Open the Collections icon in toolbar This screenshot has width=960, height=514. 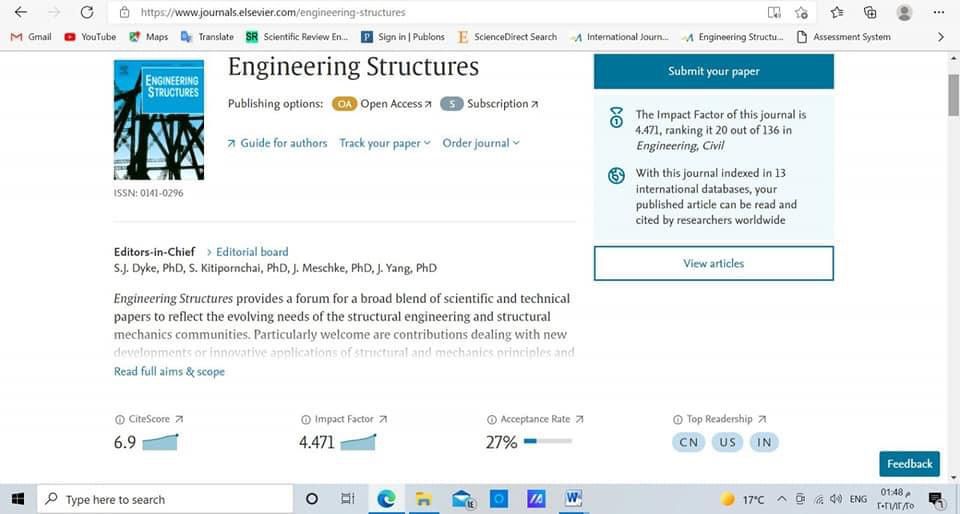[870, 12]
